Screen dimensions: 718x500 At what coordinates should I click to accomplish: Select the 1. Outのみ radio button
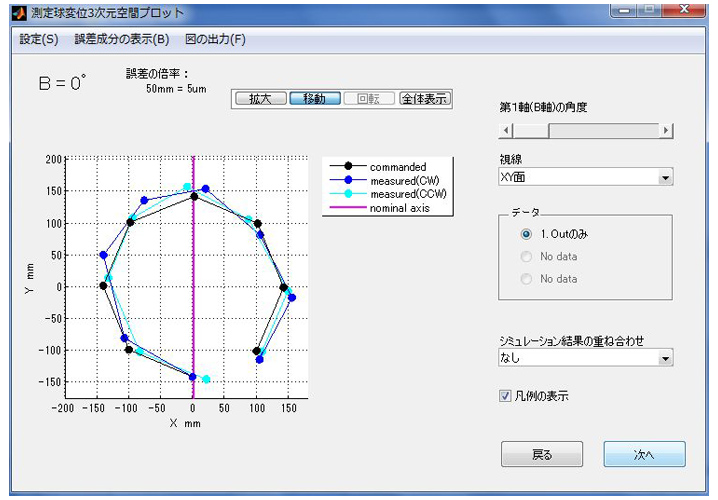[x=526, y=234]
